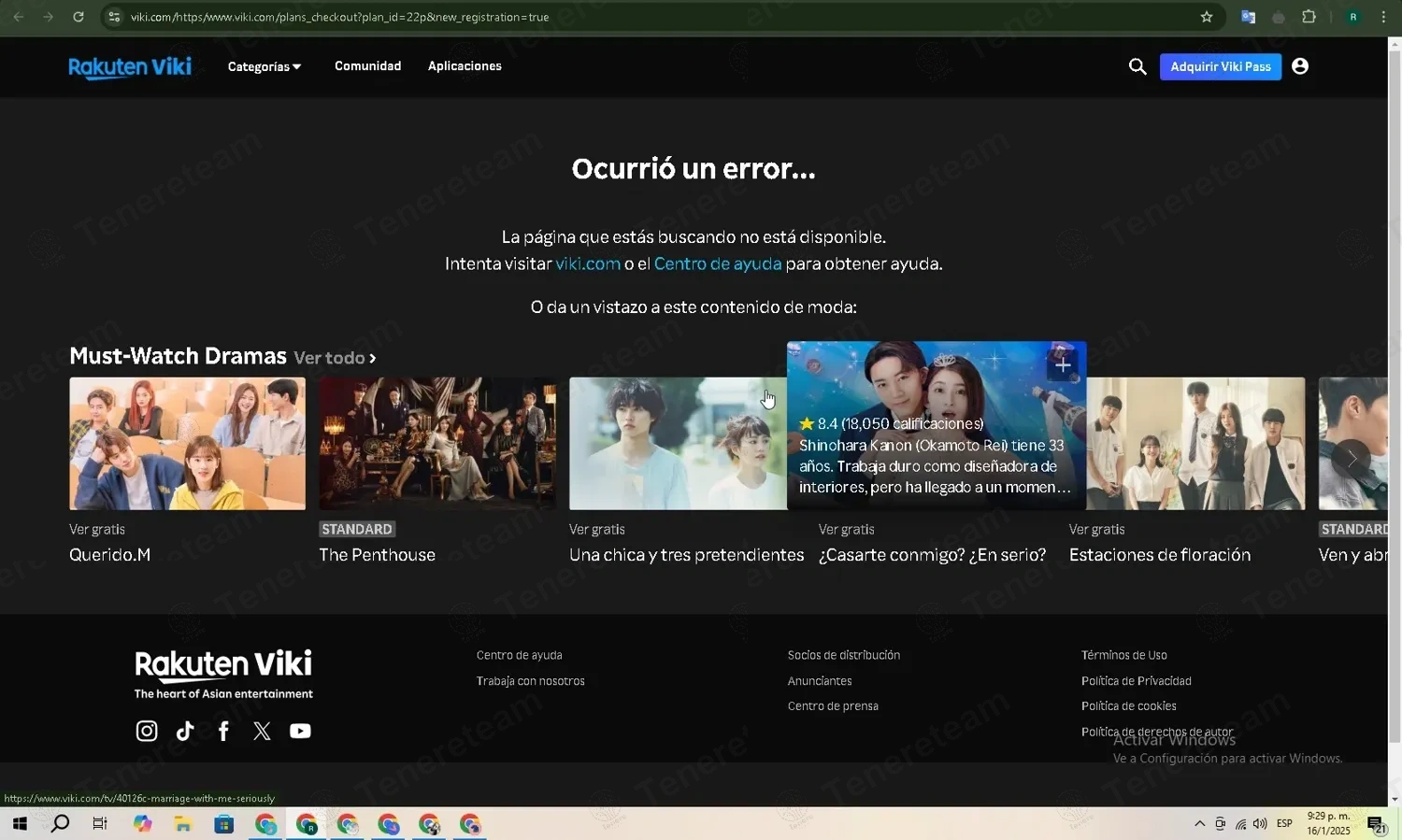Screen dimensions: 1402x840
Task: Click the Rakuten Viki header logo
Action: click(130, 66)
